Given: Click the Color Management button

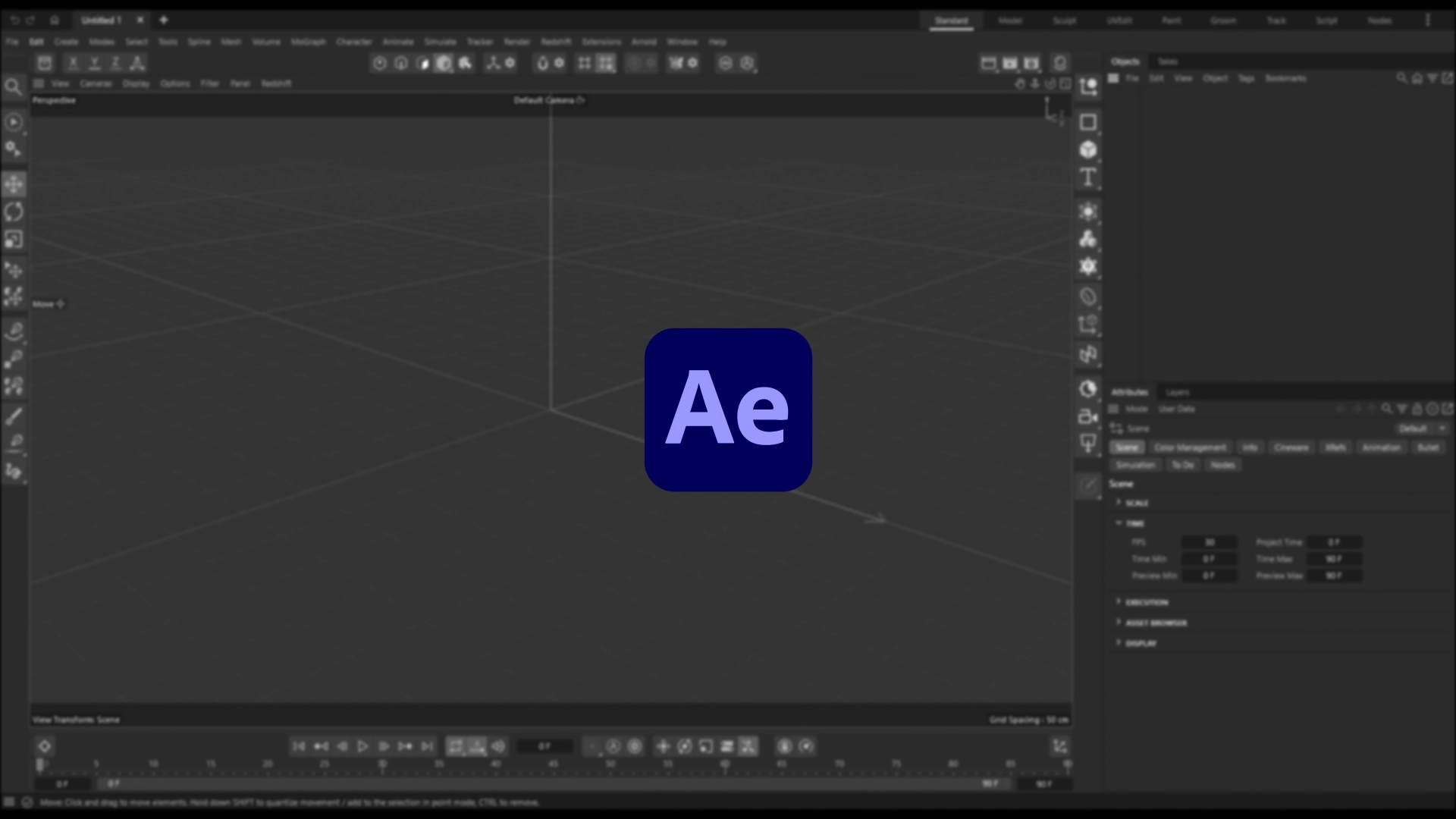Looking at the screenshot, I should (1189, 448).
